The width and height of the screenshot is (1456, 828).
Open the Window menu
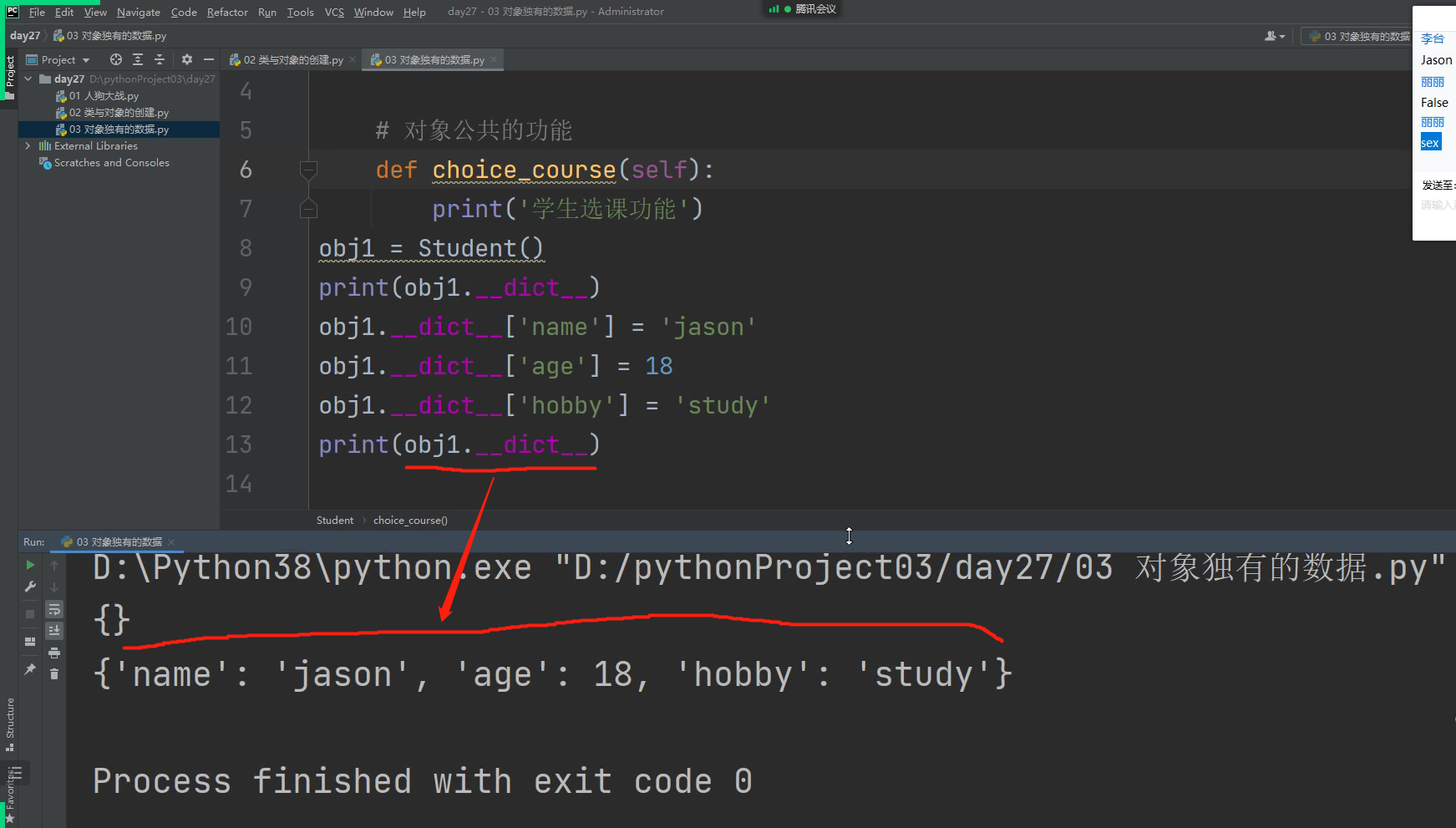click(x=373, y=12)
